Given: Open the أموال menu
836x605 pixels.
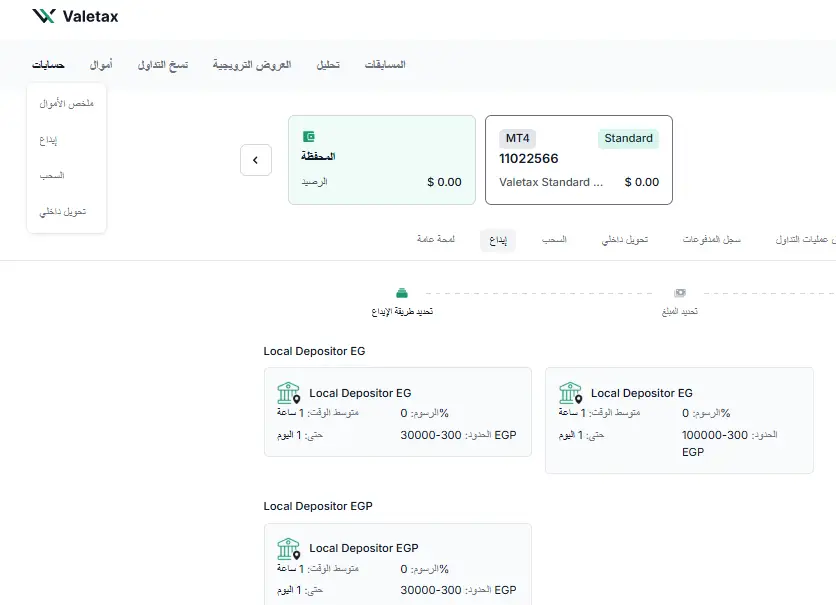Looking at the screenshot, I should 101,64.
